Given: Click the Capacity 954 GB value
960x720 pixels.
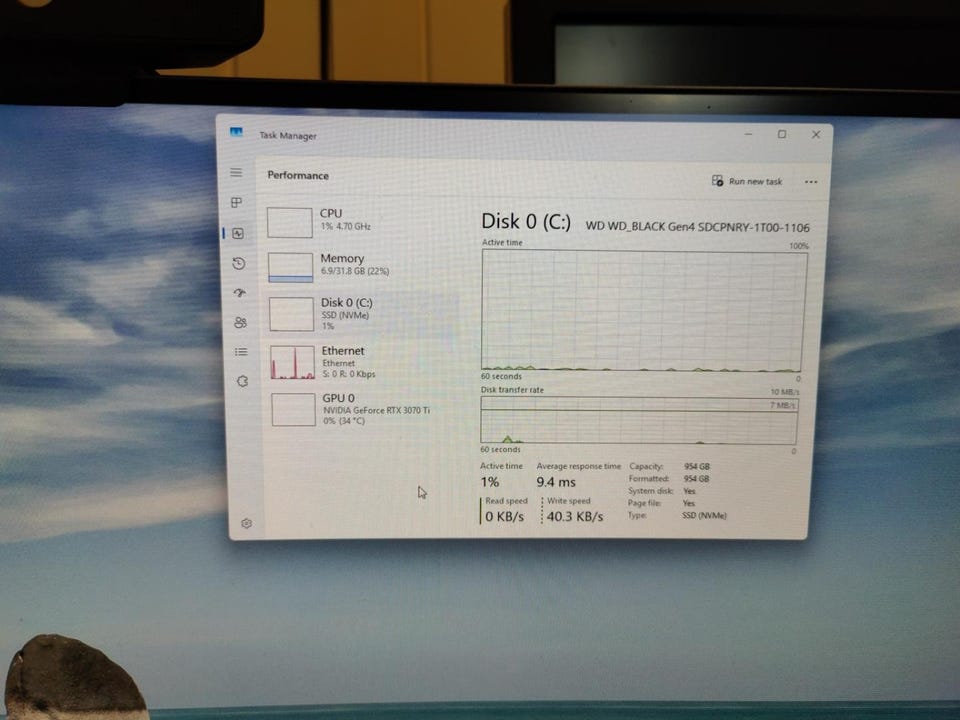Looking at the screenshot, I should pyautogui.click(x=697, y=467).
